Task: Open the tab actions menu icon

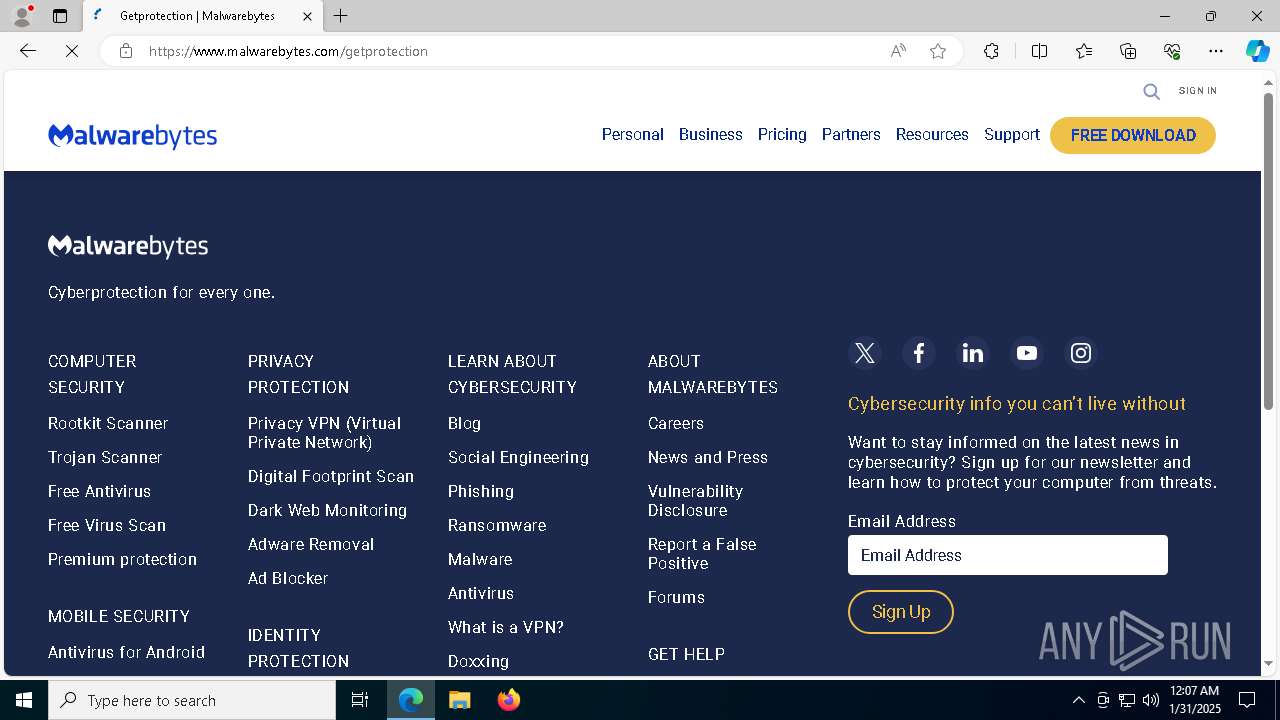Action: [60, 16]
